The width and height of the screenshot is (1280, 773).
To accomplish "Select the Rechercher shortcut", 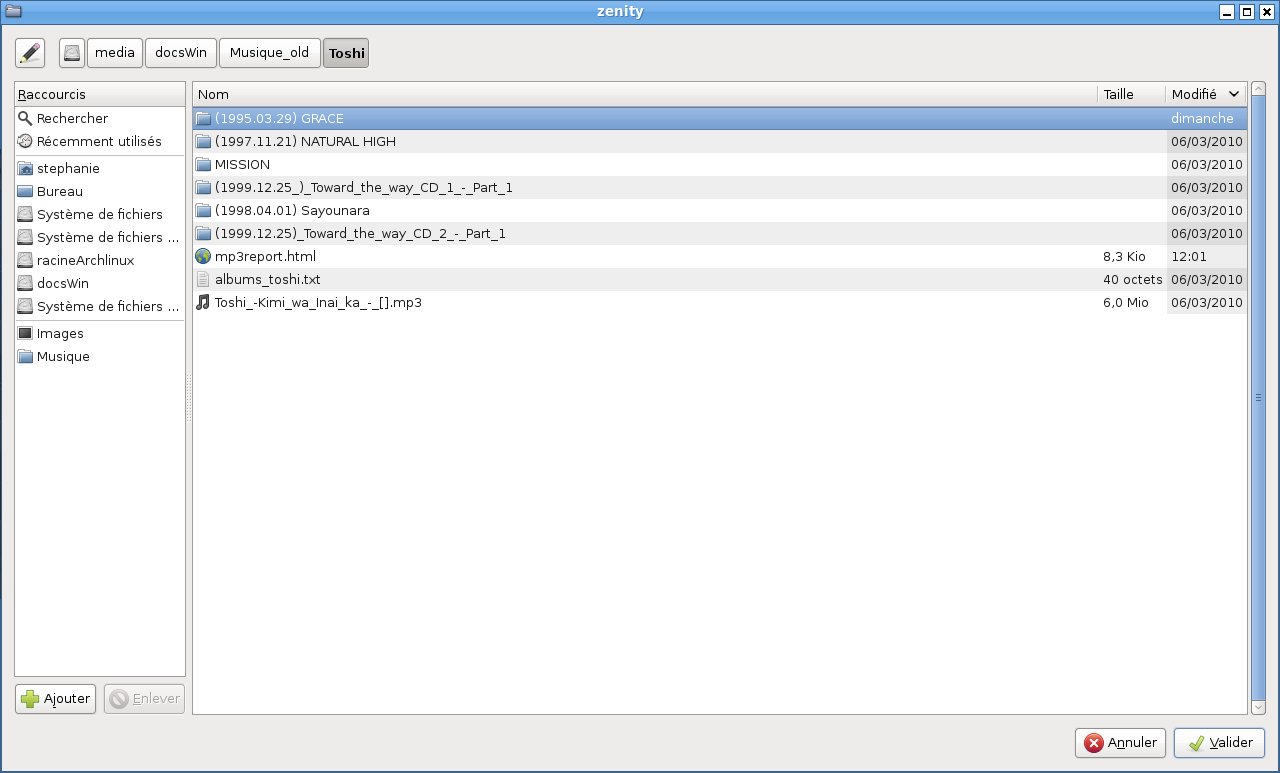I will 100,118.
